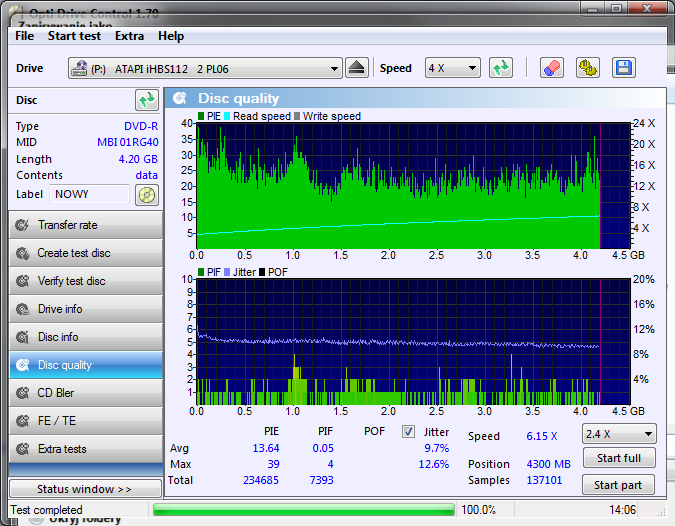The width and height of the screenshot is (675, 526).
Task: Click the Jitter max value 12.6%
Action: (434, 464)
